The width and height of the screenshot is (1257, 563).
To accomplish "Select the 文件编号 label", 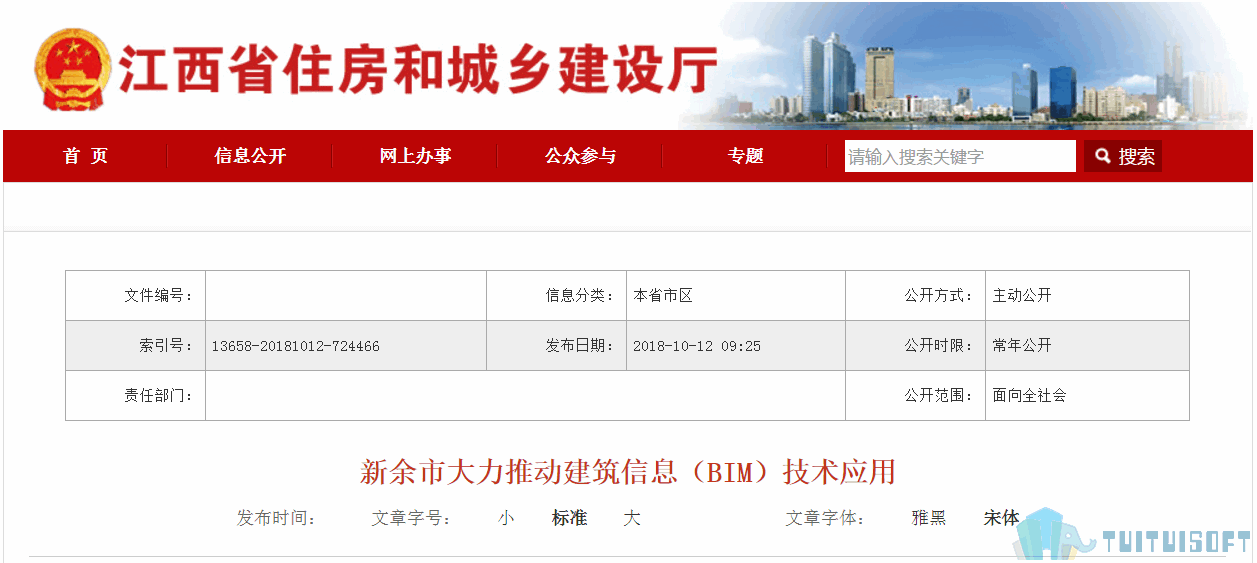I will tap(158, 296).
